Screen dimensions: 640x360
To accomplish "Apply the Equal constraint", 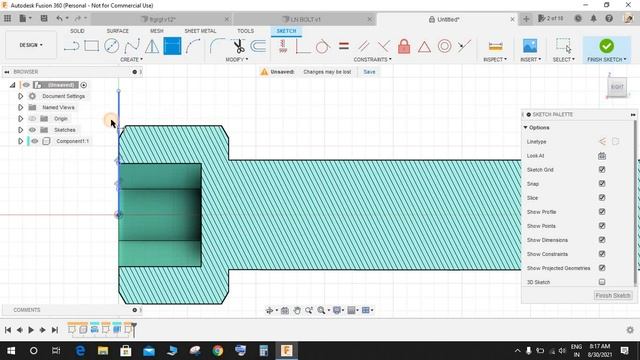I will tap(344, 46).
